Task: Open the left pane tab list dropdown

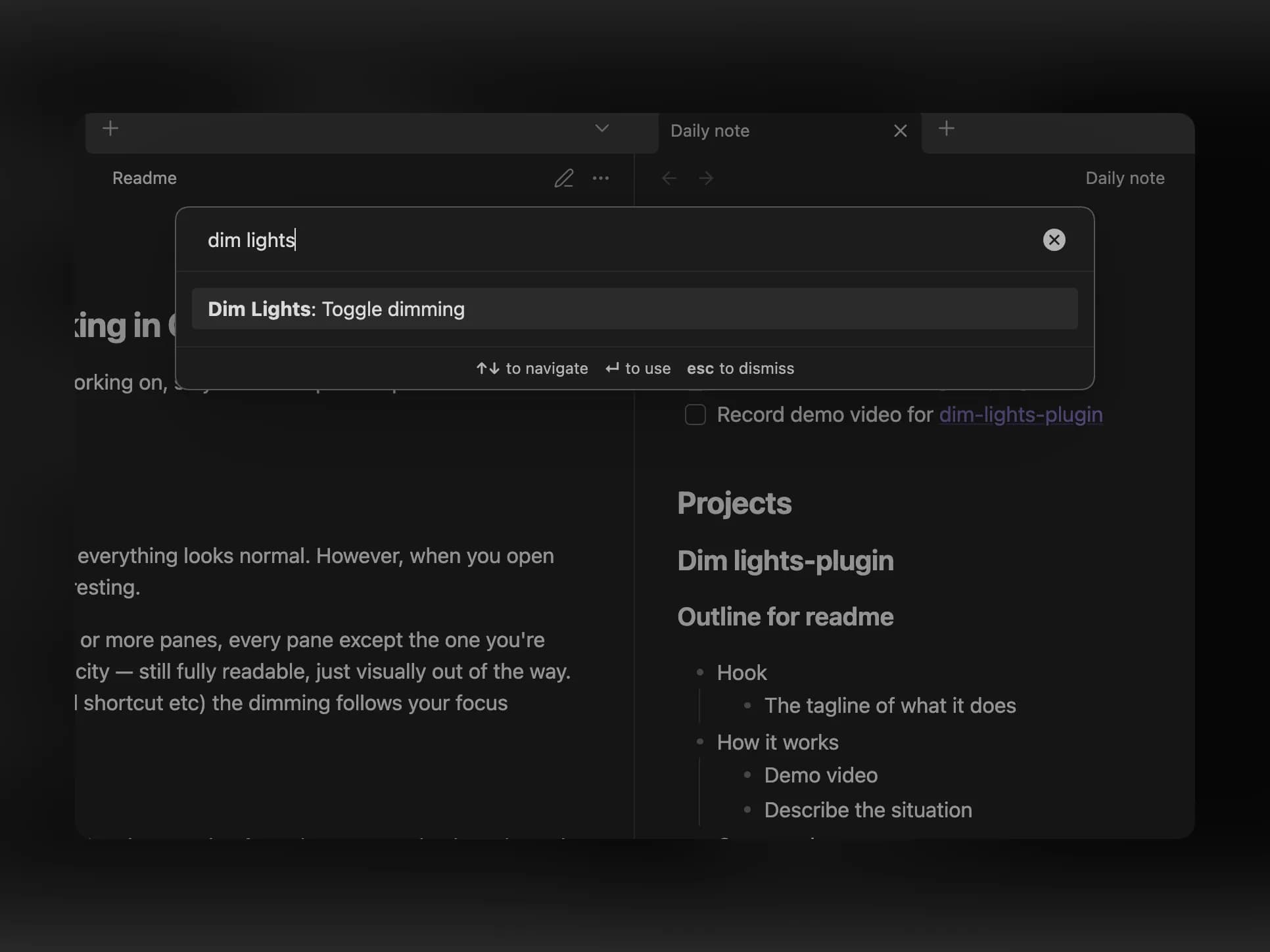Action: point(601,128)
